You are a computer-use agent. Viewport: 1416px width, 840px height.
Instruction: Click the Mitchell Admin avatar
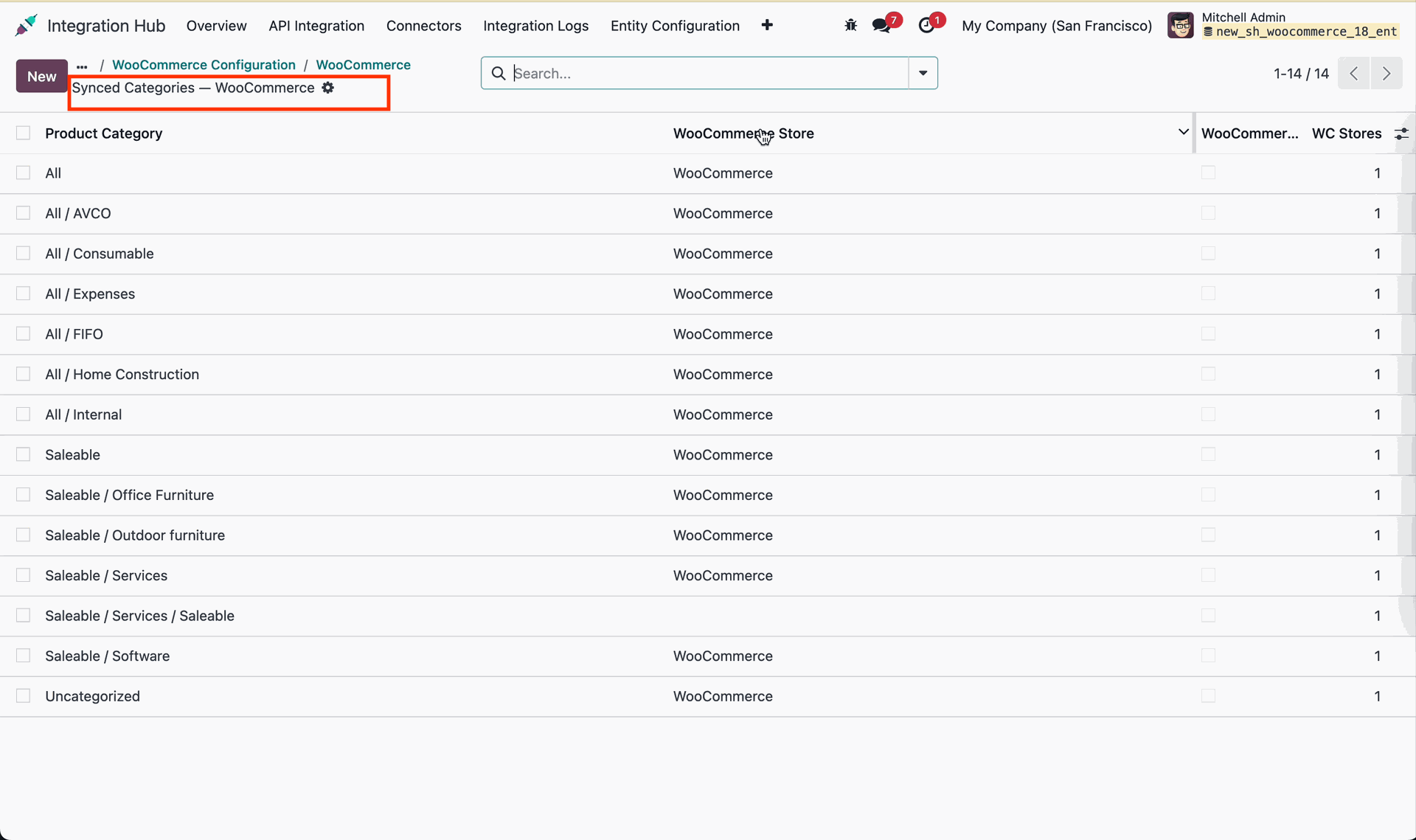click(x=1181, y=25)
